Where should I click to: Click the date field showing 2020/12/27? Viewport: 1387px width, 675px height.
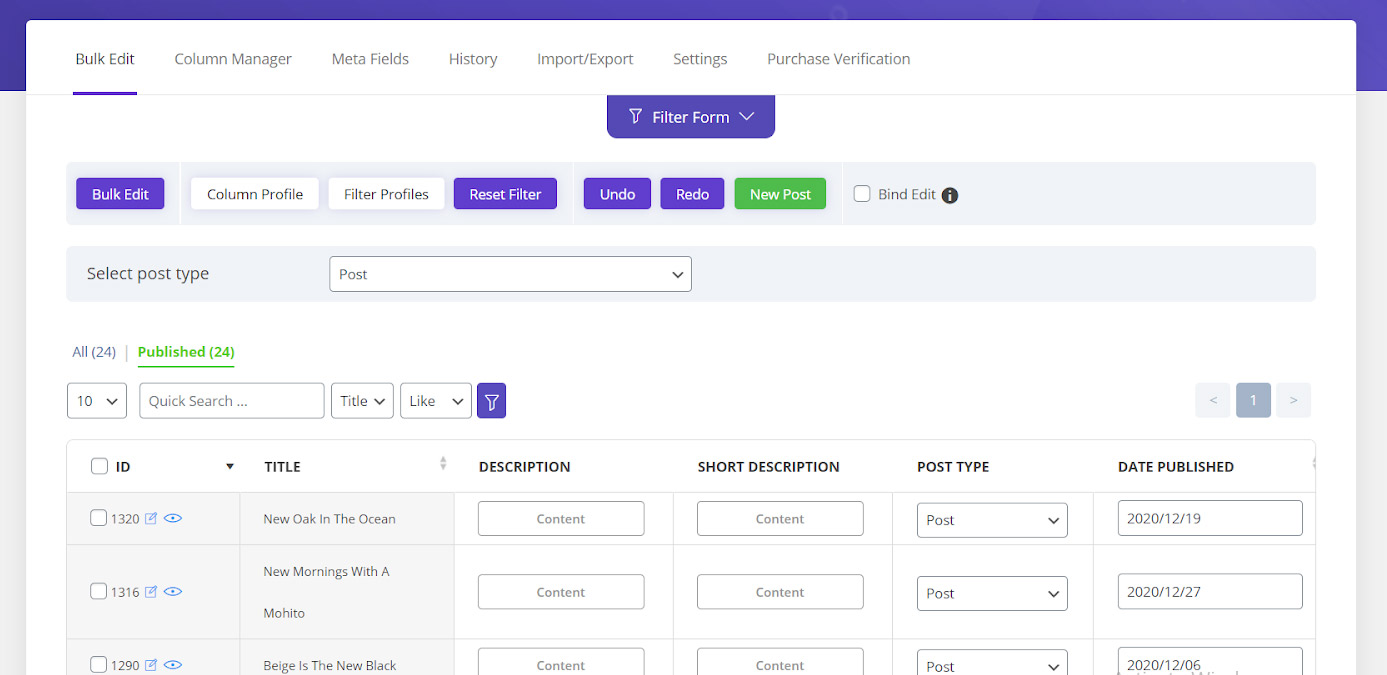coord(1210,591)
